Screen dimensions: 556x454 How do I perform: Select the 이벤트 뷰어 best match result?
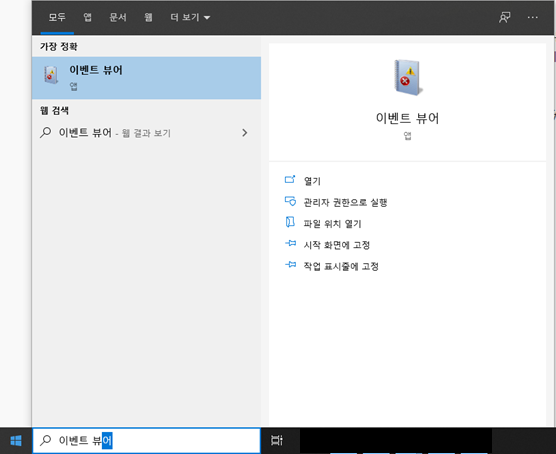[x=146, y=78]
